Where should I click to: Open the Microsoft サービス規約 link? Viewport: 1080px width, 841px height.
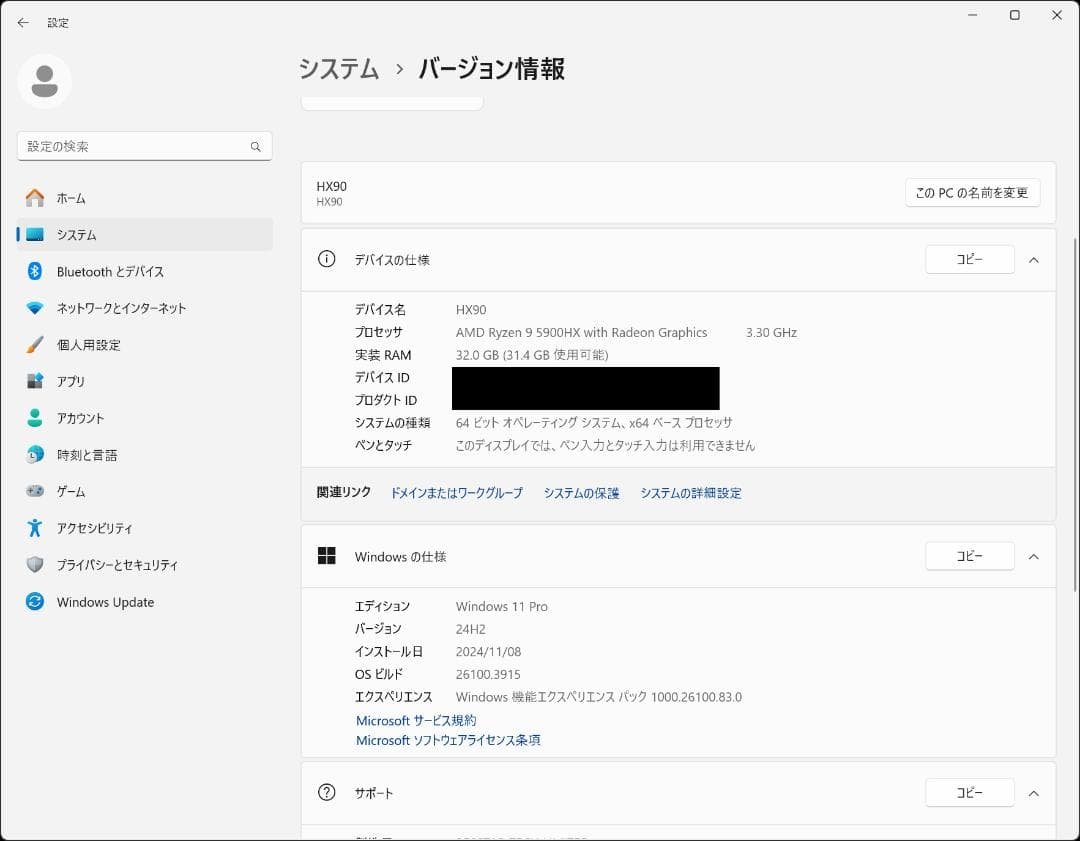pos(415,720)
